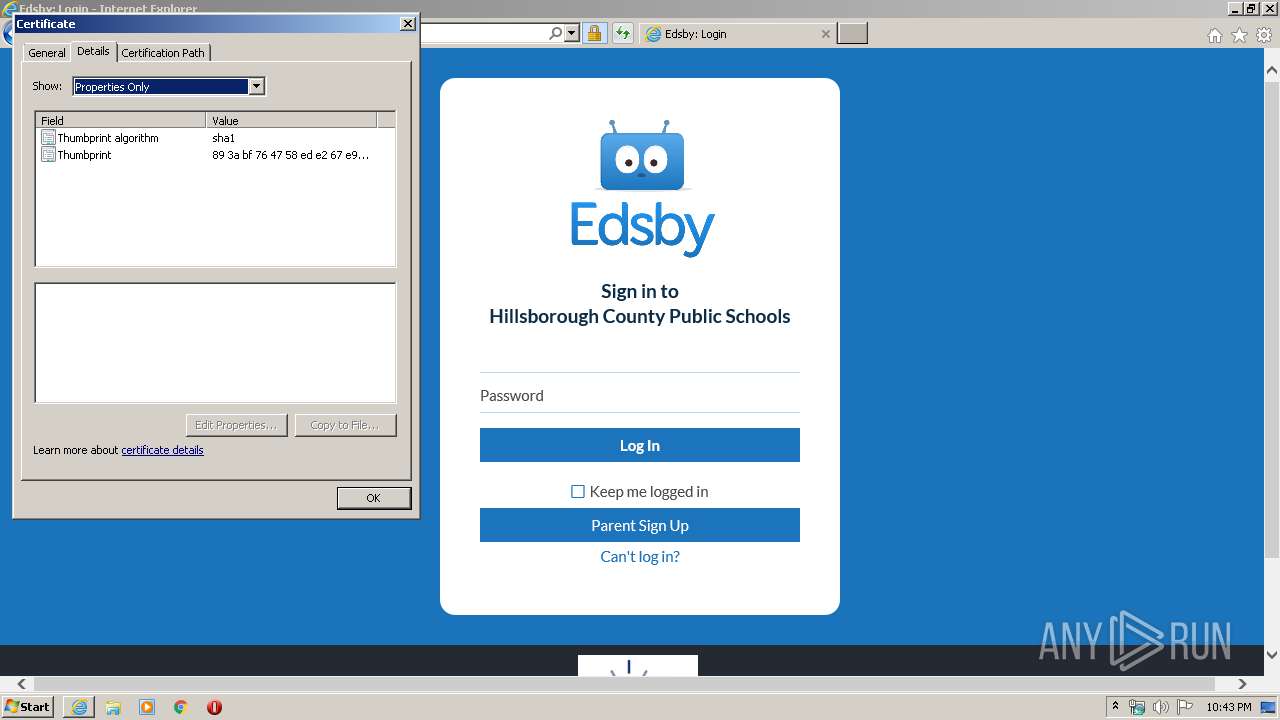The image size is (1280, 720).
Task: Click the address bar search magnifier icon
Action: [555, 34]
